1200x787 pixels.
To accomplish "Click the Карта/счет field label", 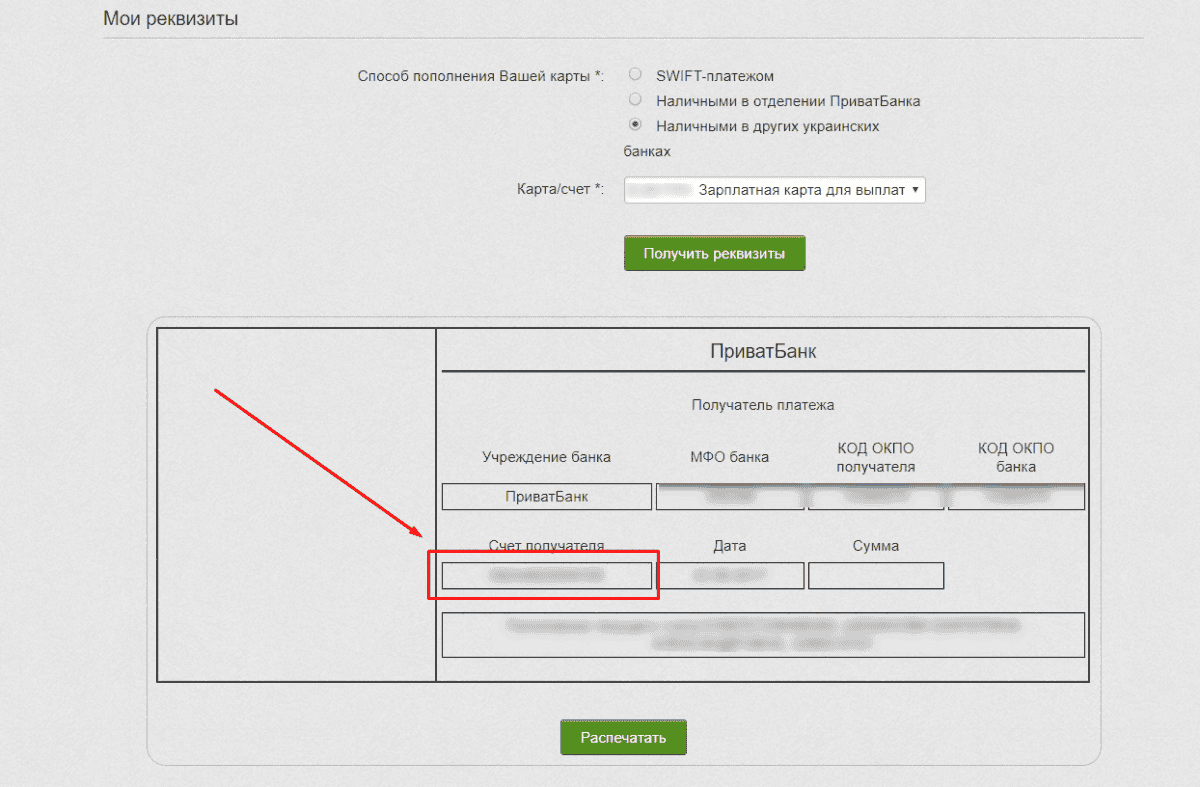I will 558,189.
